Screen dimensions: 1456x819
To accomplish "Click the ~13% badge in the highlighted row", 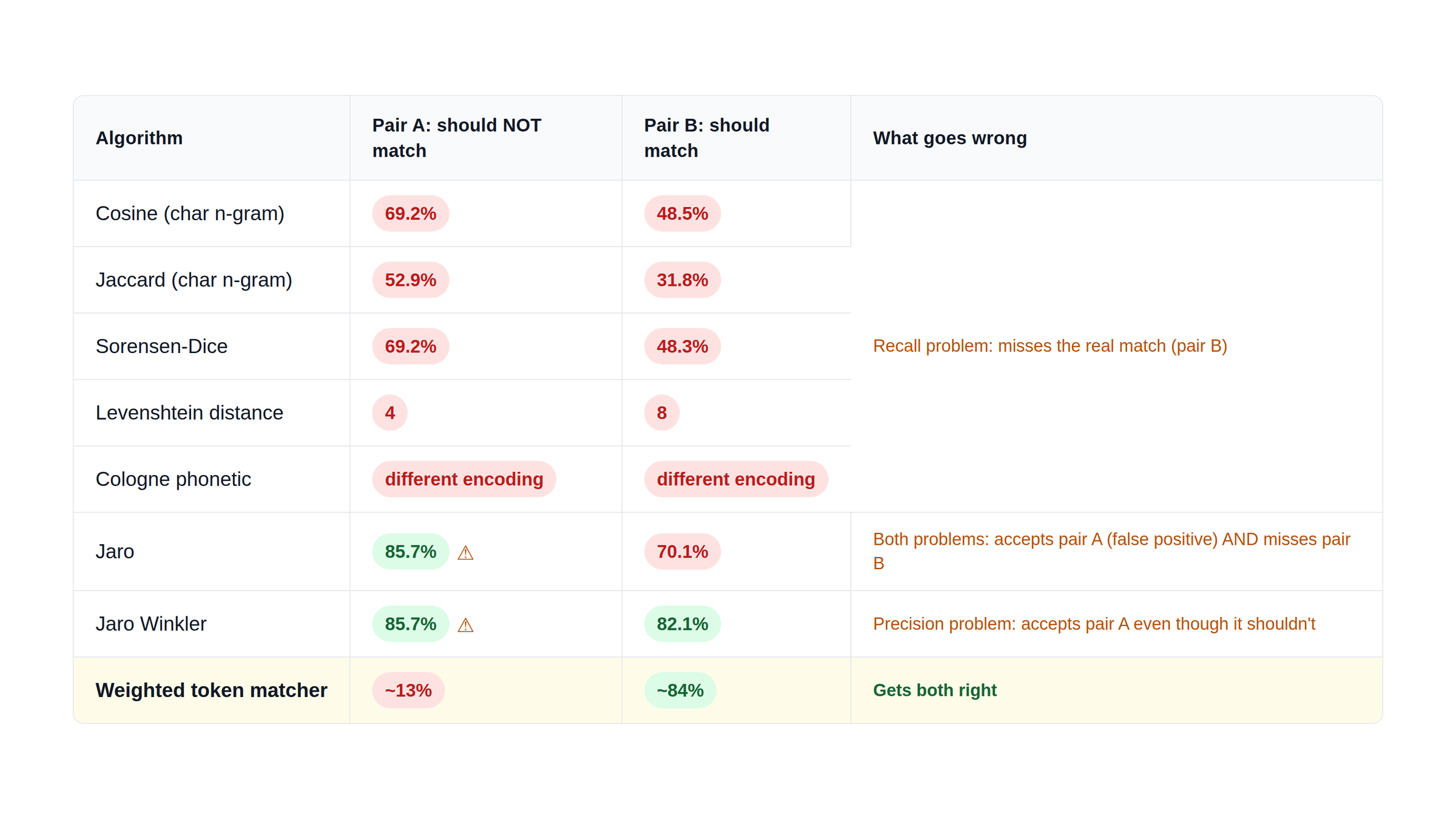I will (408, 690).
